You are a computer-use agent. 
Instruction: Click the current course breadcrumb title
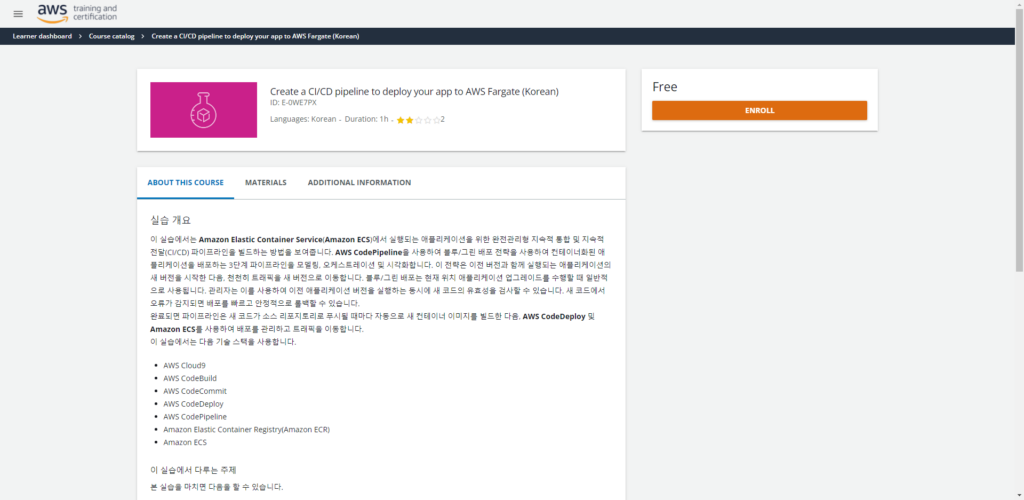255,37
